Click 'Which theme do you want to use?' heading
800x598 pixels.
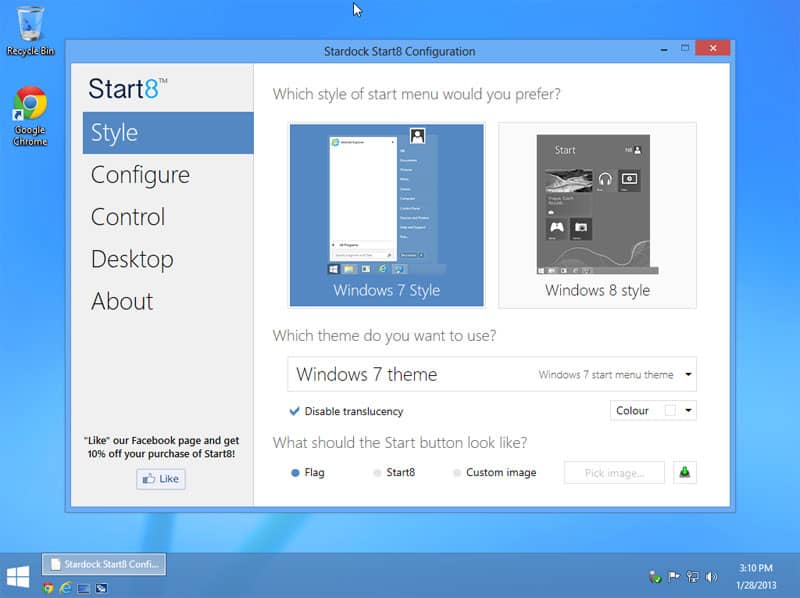click(x=384, y=336)
